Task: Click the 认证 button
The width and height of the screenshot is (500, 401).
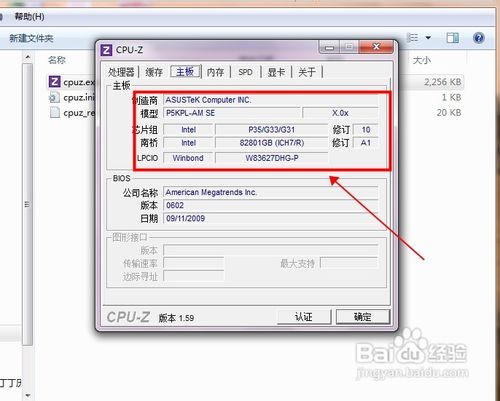Action: coord(304,316)
